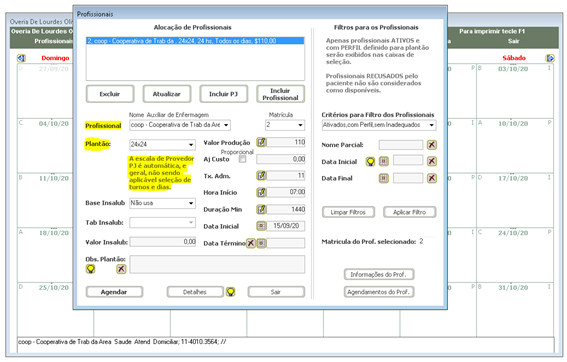The width and height of the screenshot is (567, 362).
Task: Select calendar day 17/10/20 in background window
Action: pos(513,178)
